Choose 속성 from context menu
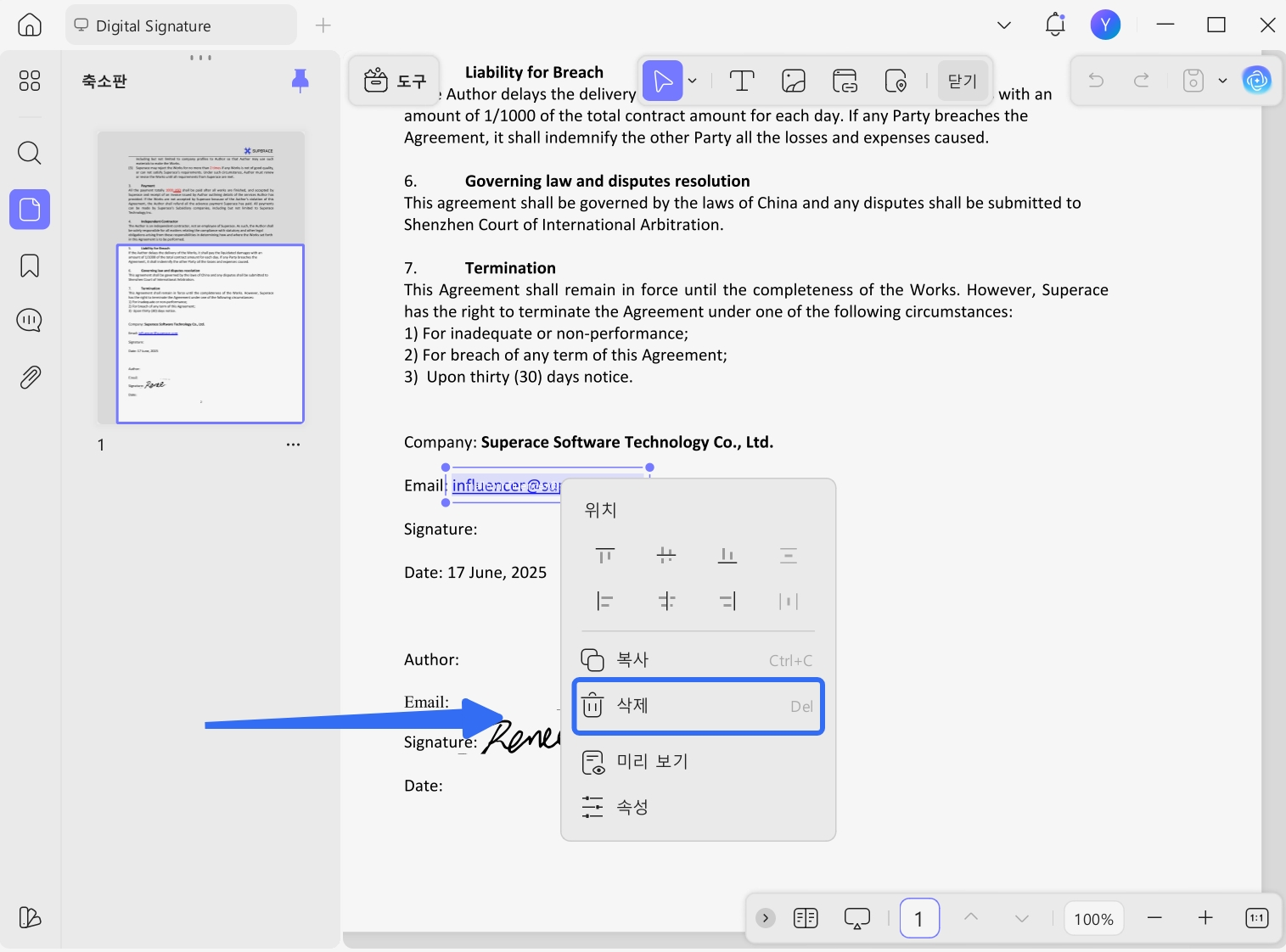Image resolution: width=1286 pixels, height=952 pixels. (x=698, y=807)
